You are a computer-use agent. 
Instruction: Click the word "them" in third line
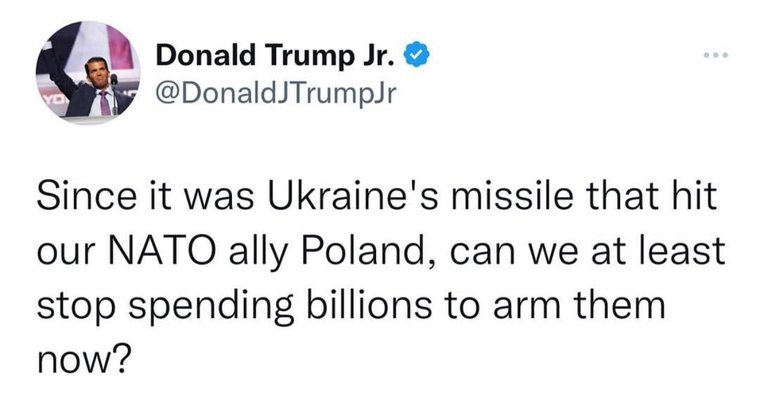tap(620, 305)
